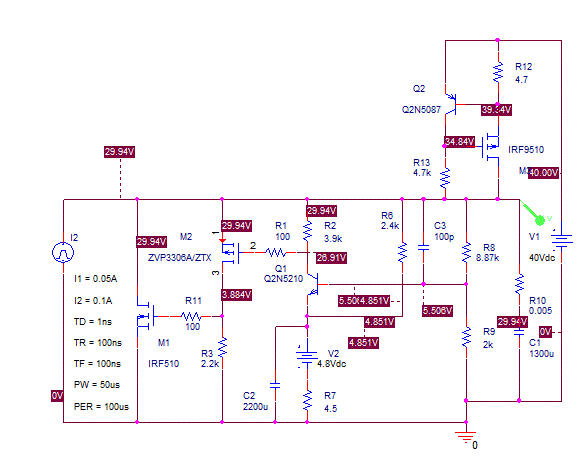Click the 5.506V bias voltage label
The height and width of the screenshot is (469, 584).
(x=438, y=310)
